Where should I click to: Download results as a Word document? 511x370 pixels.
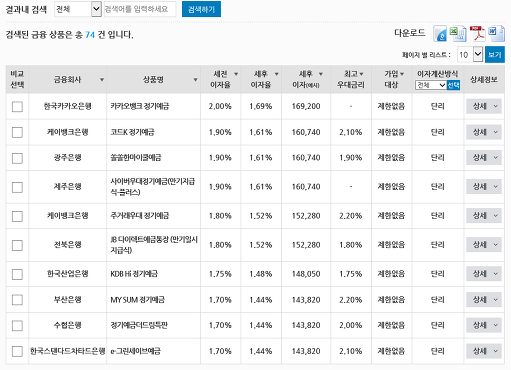[496, 34]
